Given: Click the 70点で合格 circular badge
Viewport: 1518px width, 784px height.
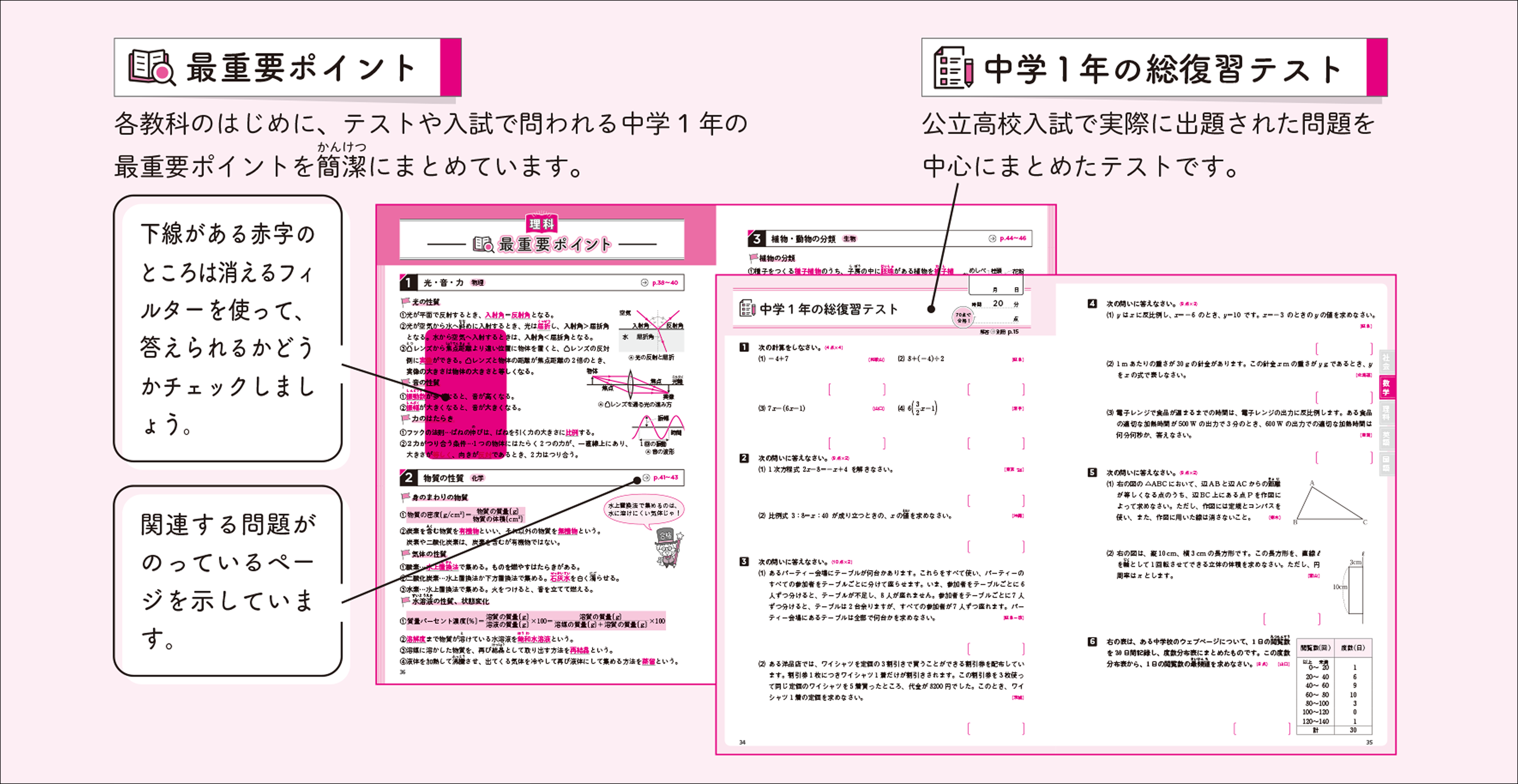Looking at the screenshot, I should click(x=963, y=318).
